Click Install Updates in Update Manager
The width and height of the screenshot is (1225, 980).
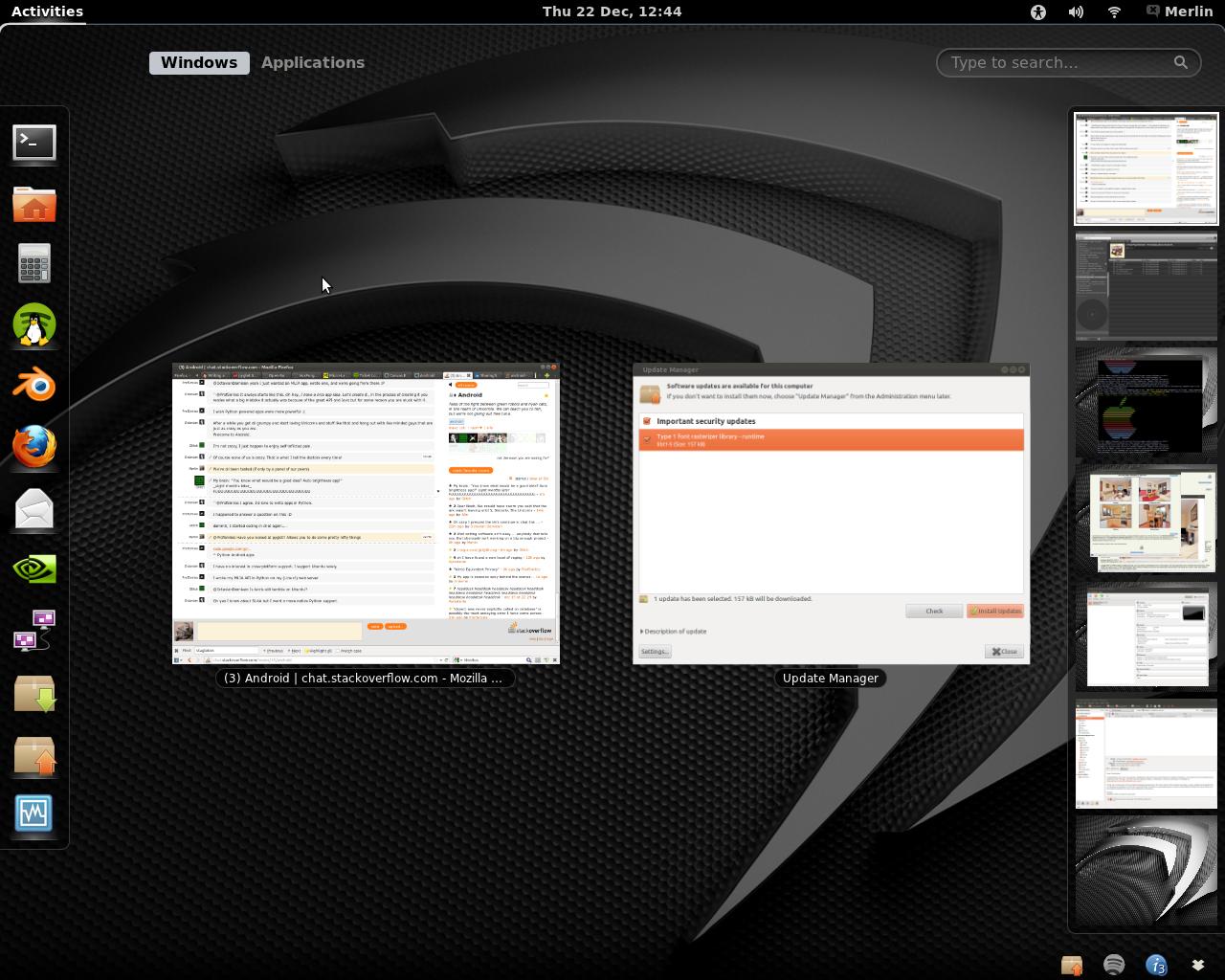995,611
